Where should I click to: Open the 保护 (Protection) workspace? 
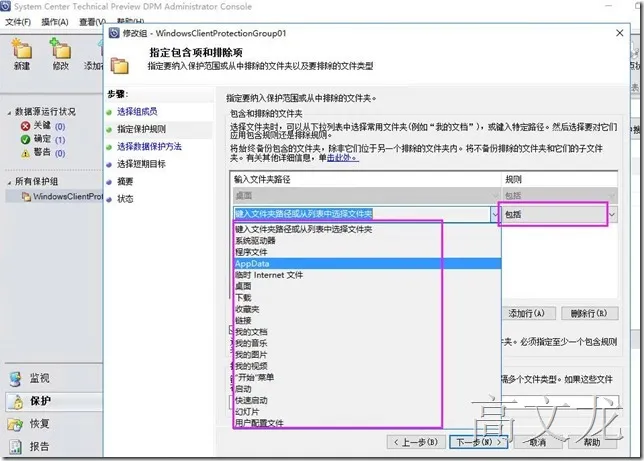pos(54,401)
